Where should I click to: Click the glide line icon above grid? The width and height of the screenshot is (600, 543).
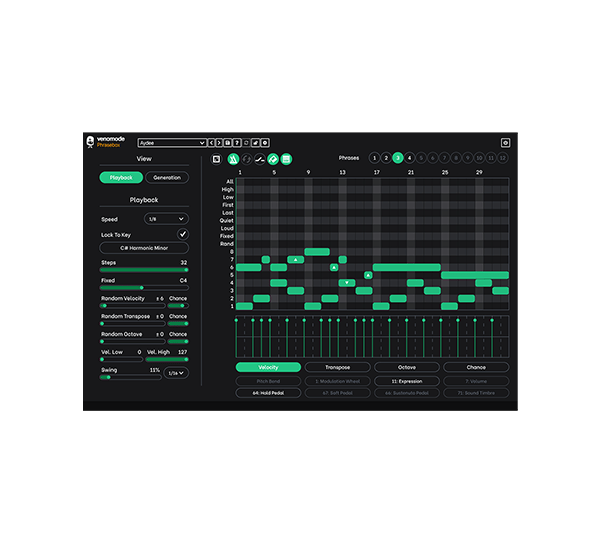tap(259, 159)
